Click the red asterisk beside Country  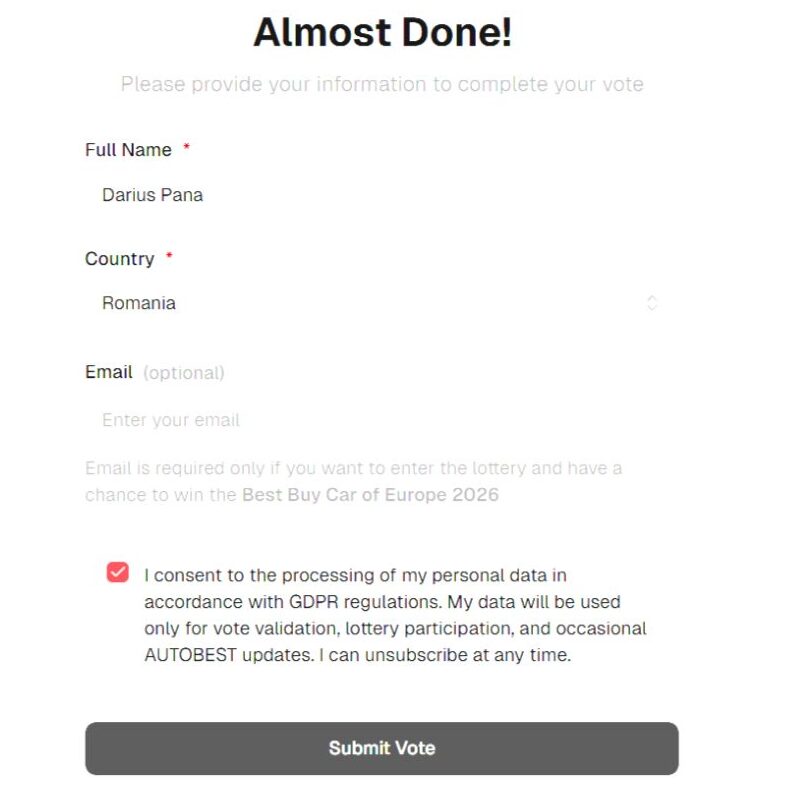click(169, 257)
